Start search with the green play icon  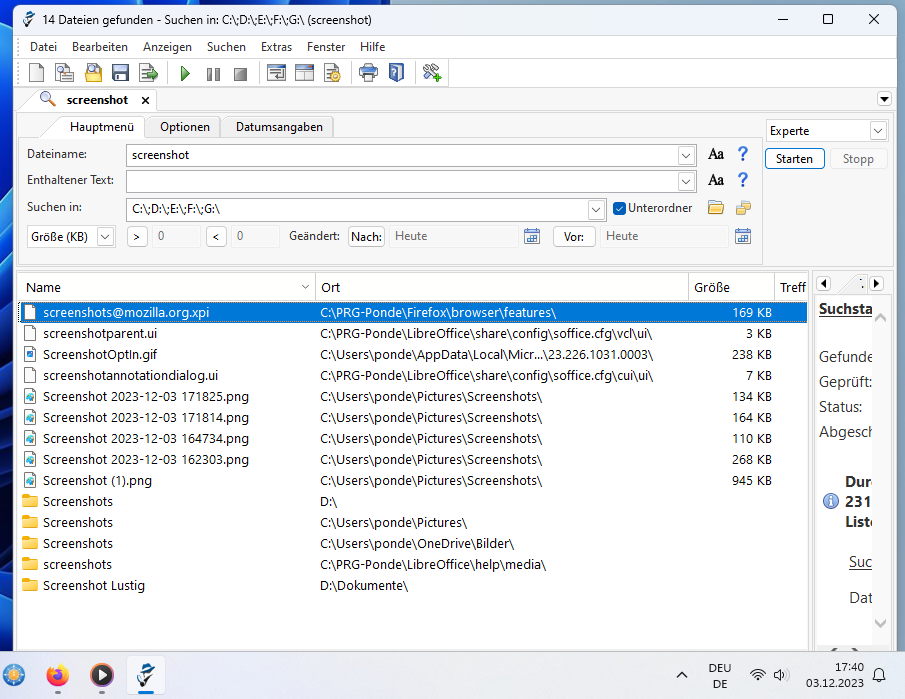click(x=185, y=74)
